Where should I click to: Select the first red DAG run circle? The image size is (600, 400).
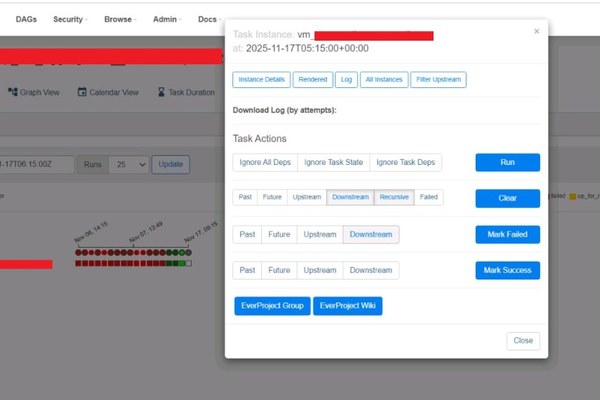point(78,253)
